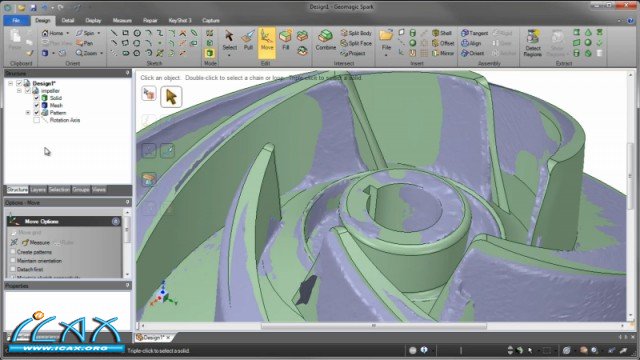Switch to the Repair ribbon tab
Viewport: 640px width, 360px height.
[x=150, y=20]
